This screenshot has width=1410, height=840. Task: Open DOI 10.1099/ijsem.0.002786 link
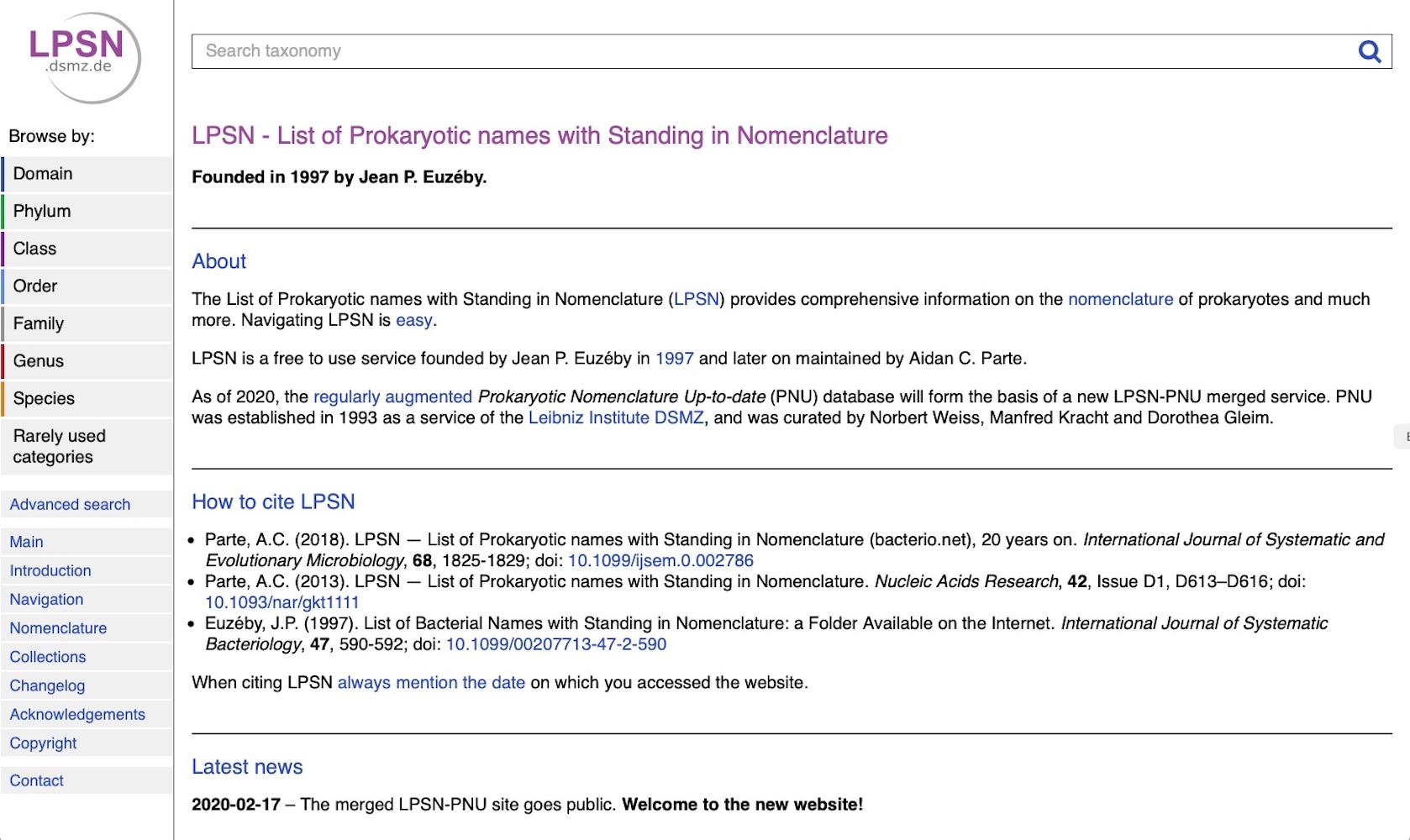(660, 561)
